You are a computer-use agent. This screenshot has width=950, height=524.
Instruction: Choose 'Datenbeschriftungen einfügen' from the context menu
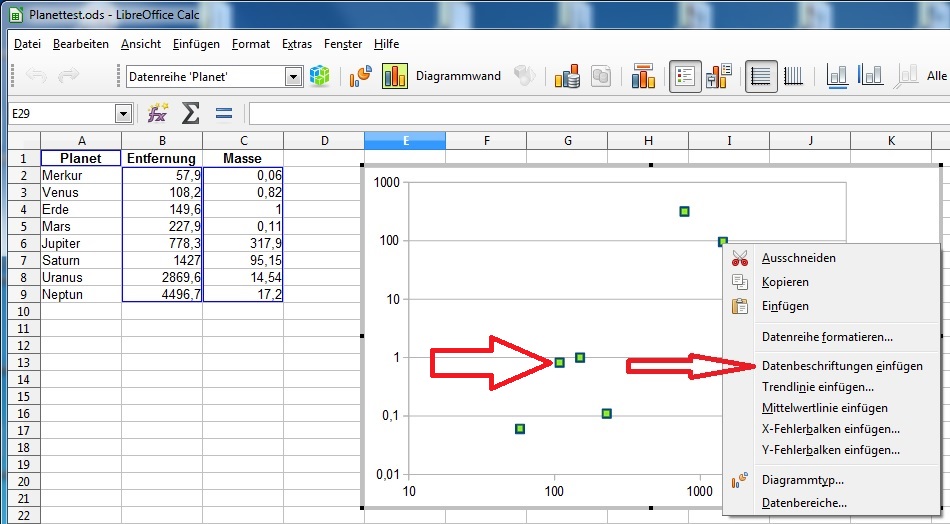(x=841, y=366)
